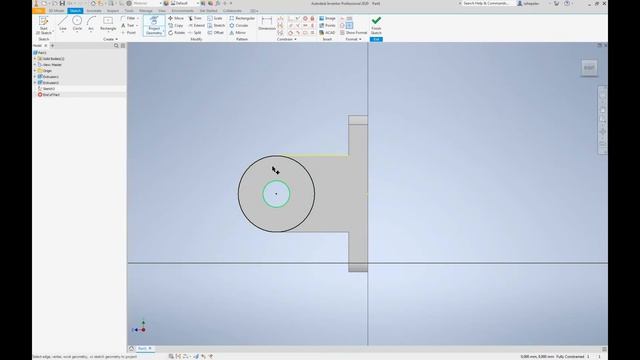Viewport: 640px width, 360px height.
Task: Switch to the Collaborate tab
Action: coord(232,11)
